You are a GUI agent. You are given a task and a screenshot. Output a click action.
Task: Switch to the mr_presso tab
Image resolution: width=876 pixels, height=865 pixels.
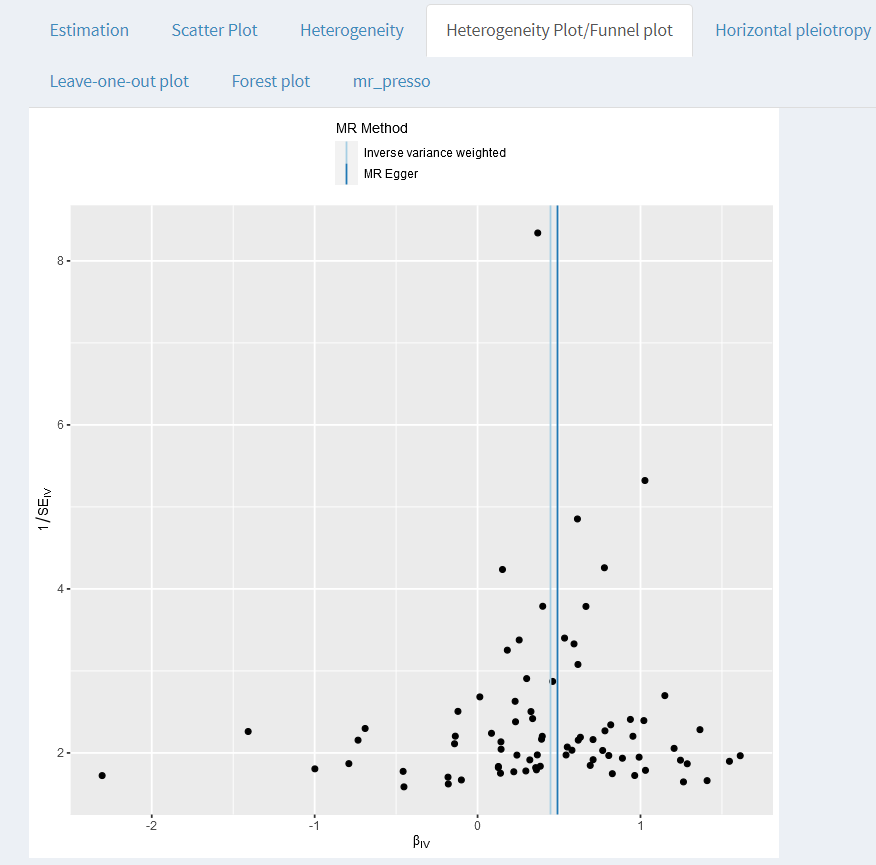point(392,81)
